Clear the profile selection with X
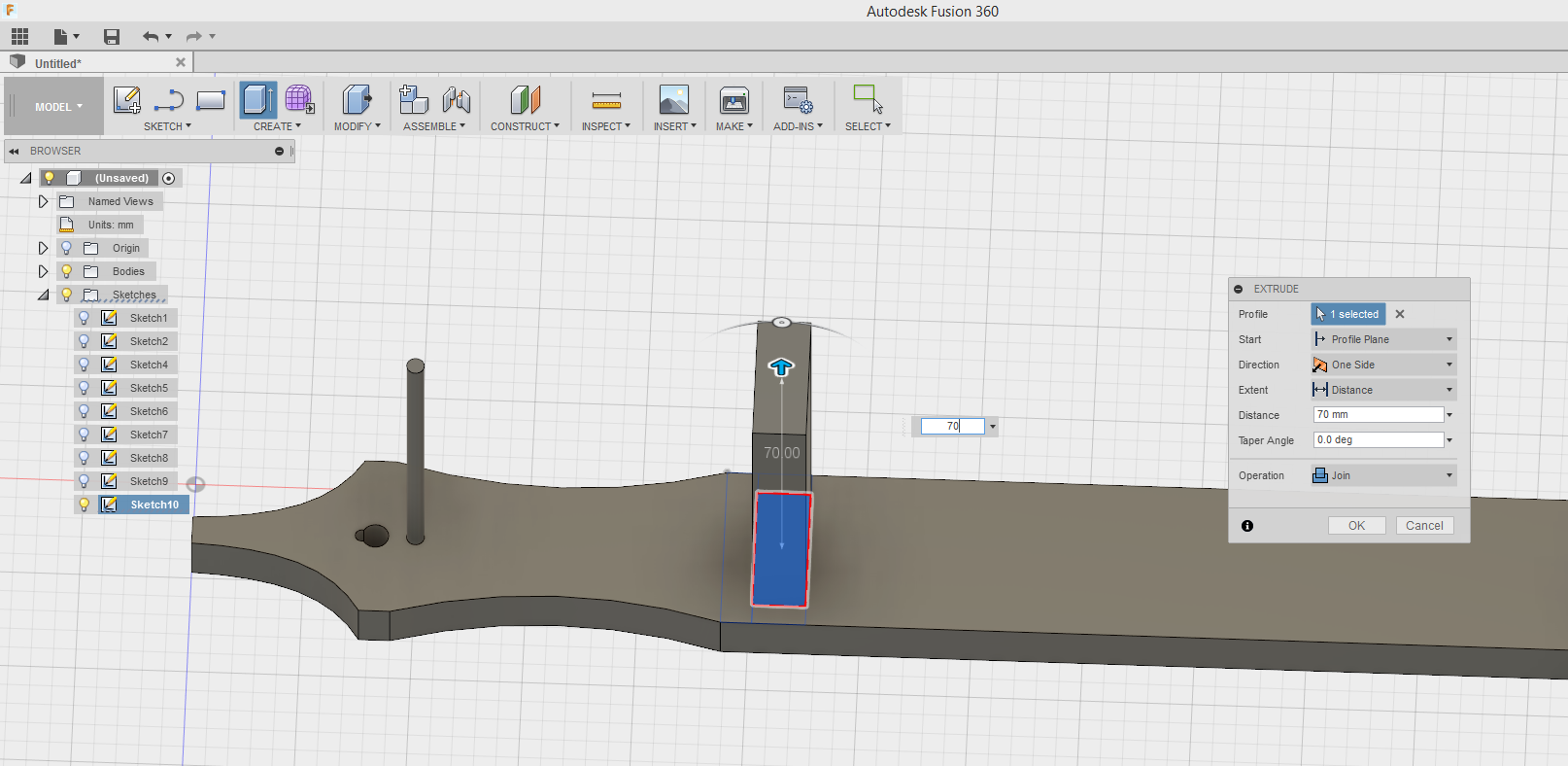This screenshot has width=1568, height=766. coord(1400,314)
